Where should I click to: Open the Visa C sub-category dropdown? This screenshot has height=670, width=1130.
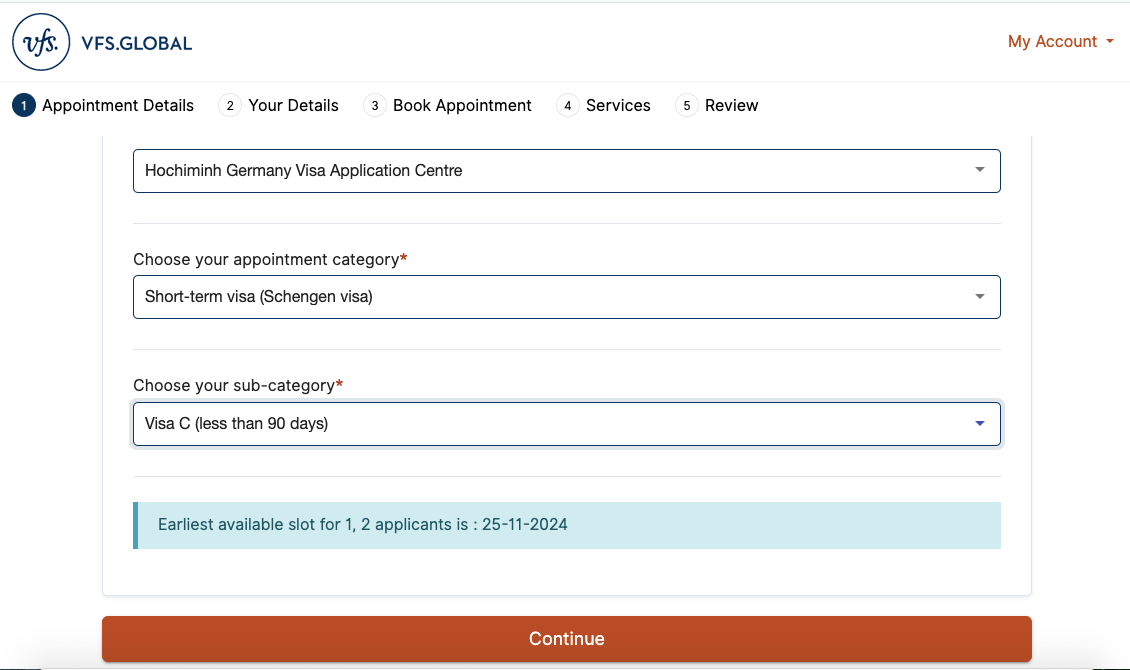click(x=566, y=424)
